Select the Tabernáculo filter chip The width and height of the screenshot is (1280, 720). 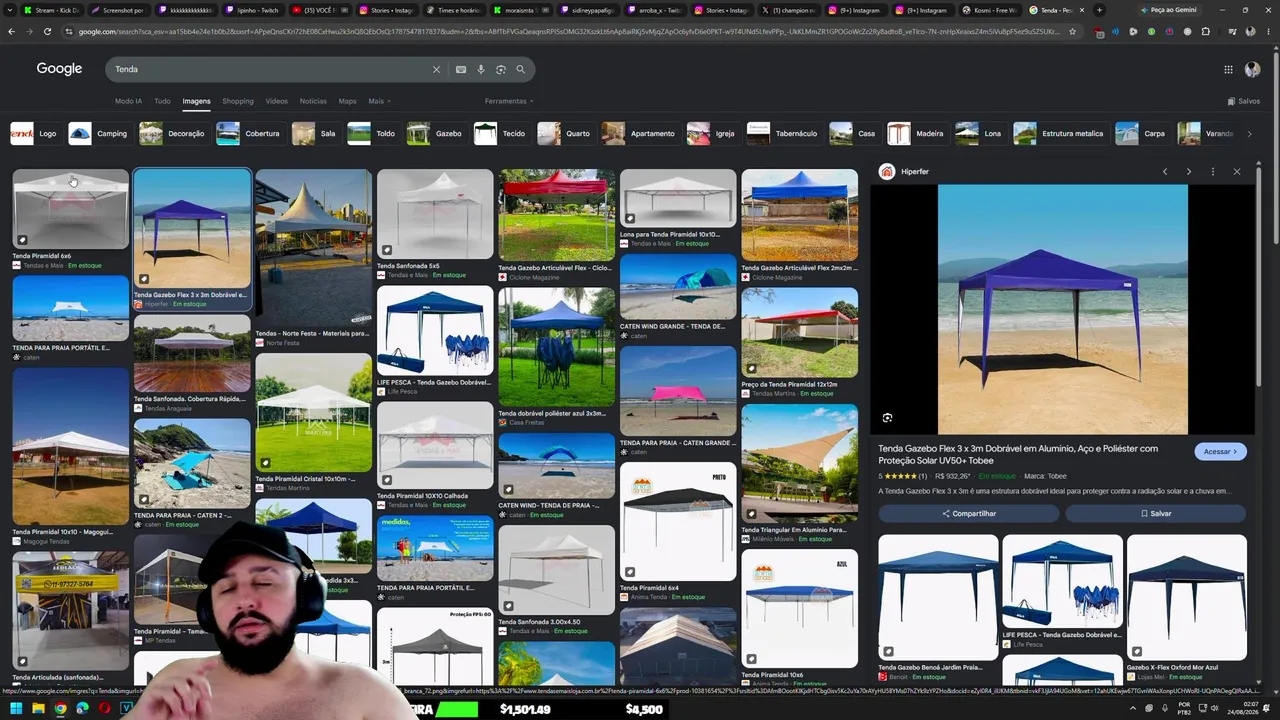coord(783,133)
